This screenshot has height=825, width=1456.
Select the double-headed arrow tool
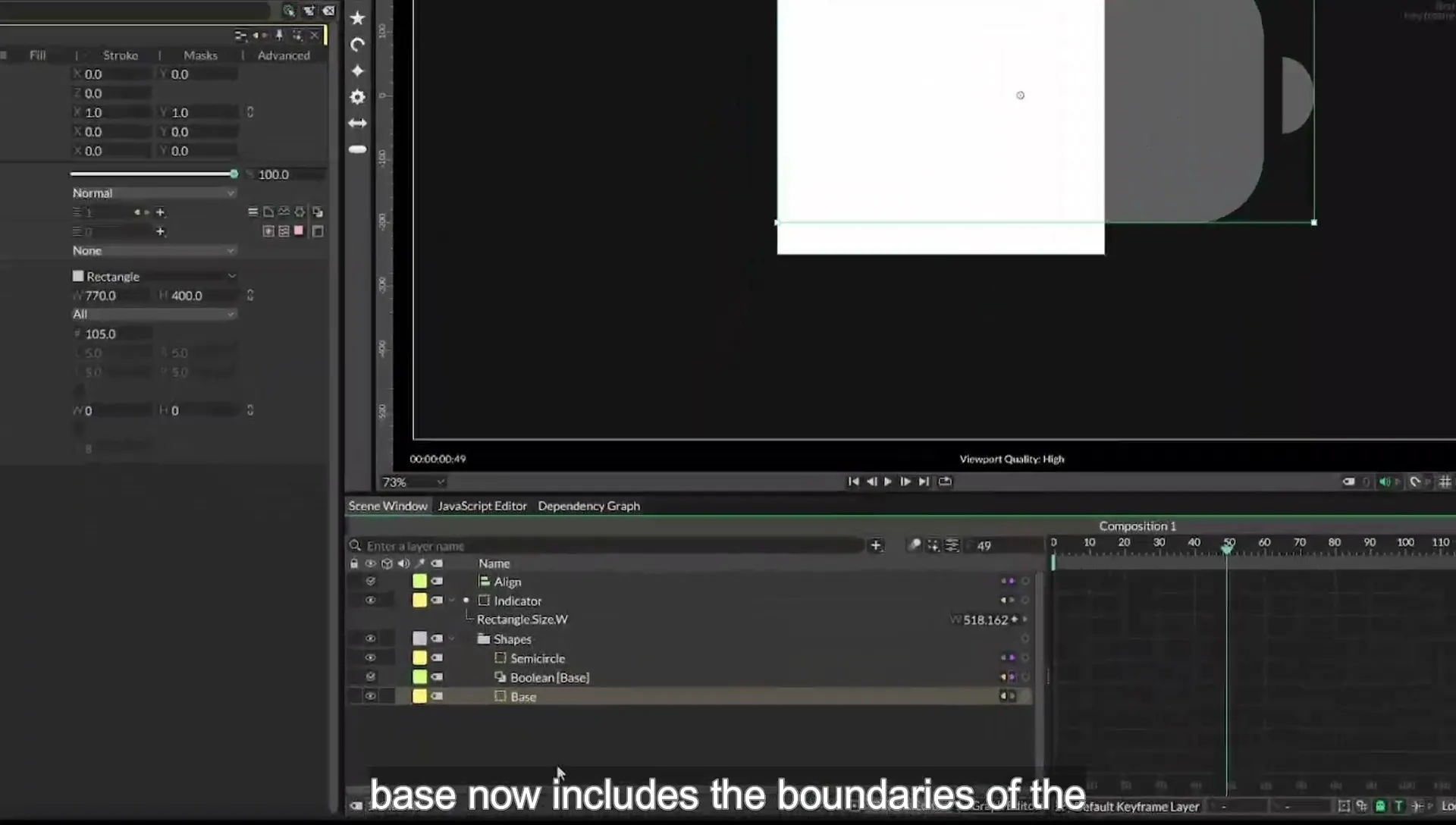click(x=357, y=123)
